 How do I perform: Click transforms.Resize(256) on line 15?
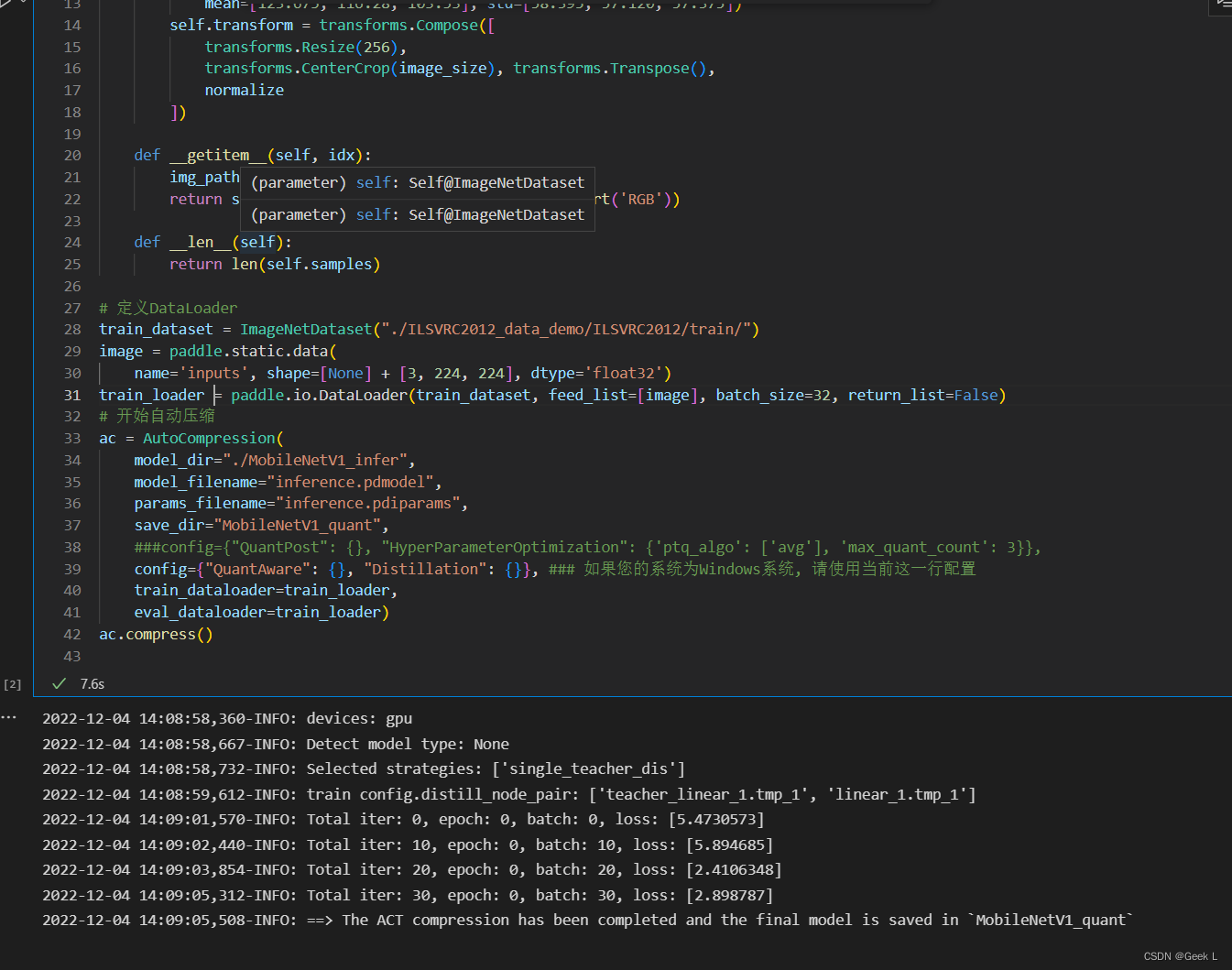tap(301, 47)
